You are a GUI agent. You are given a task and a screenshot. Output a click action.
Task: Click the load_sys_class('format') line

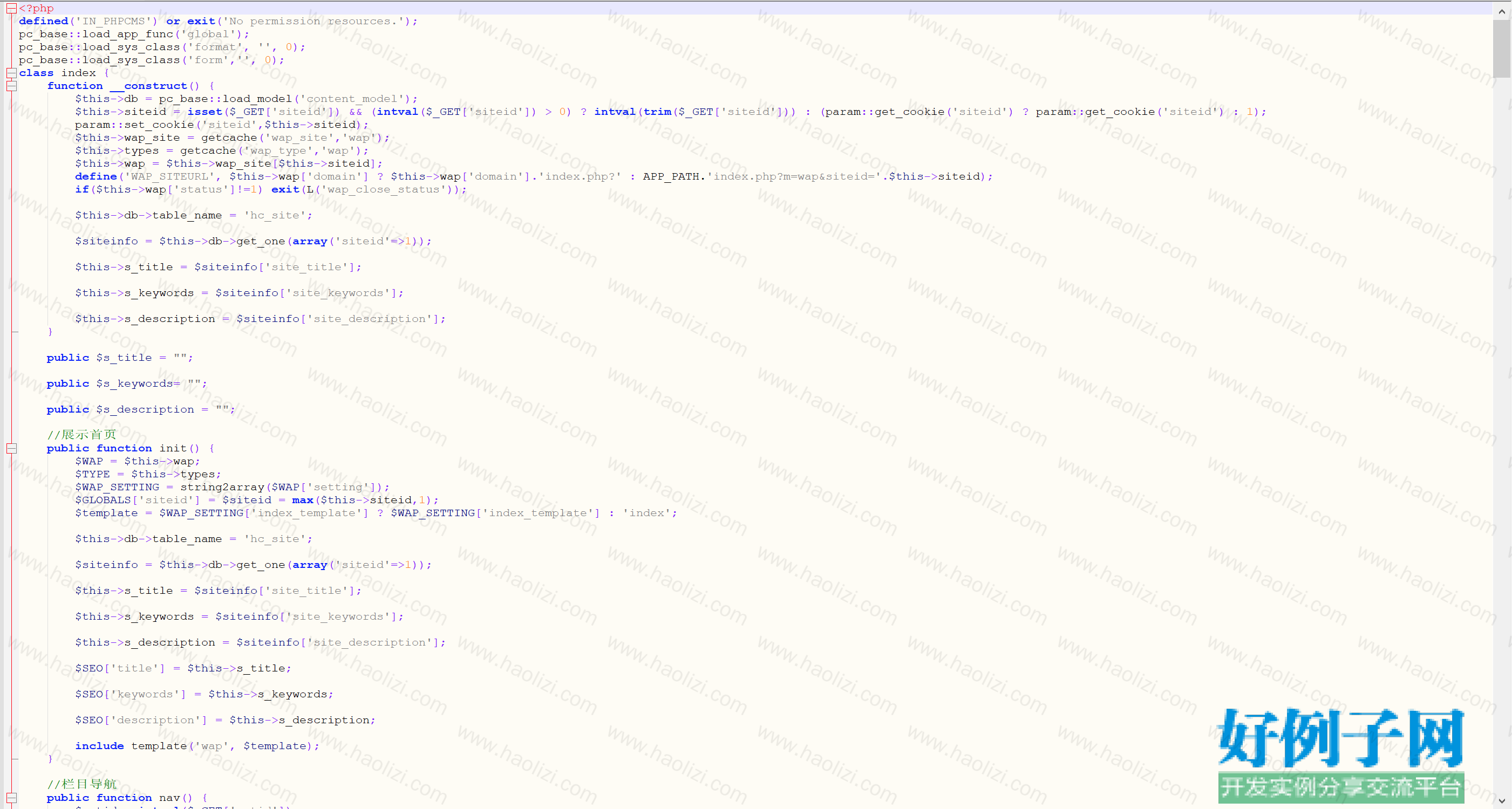click(162, 47)
